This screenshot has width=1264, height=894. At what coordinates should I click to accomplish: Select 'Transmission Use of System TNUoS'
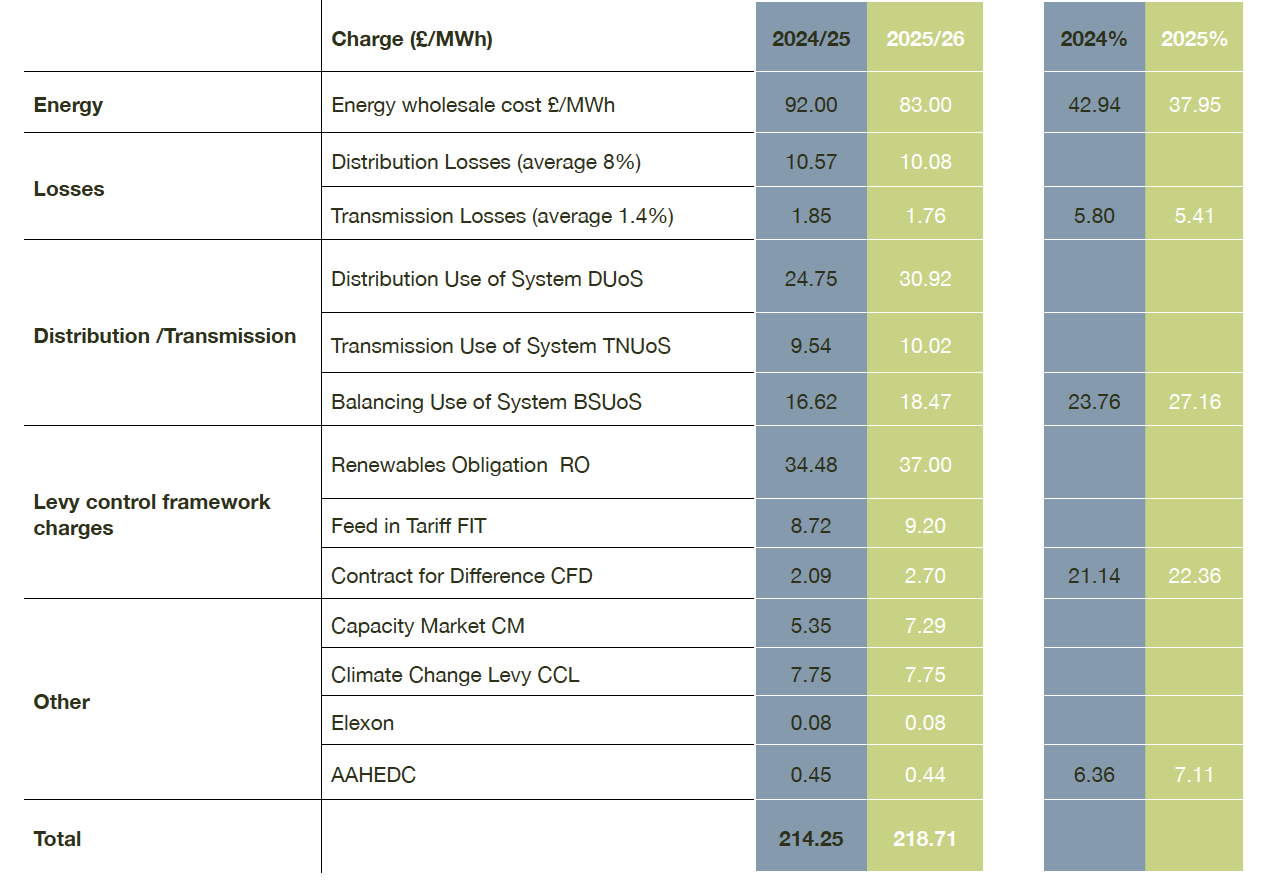pos(501,346)
